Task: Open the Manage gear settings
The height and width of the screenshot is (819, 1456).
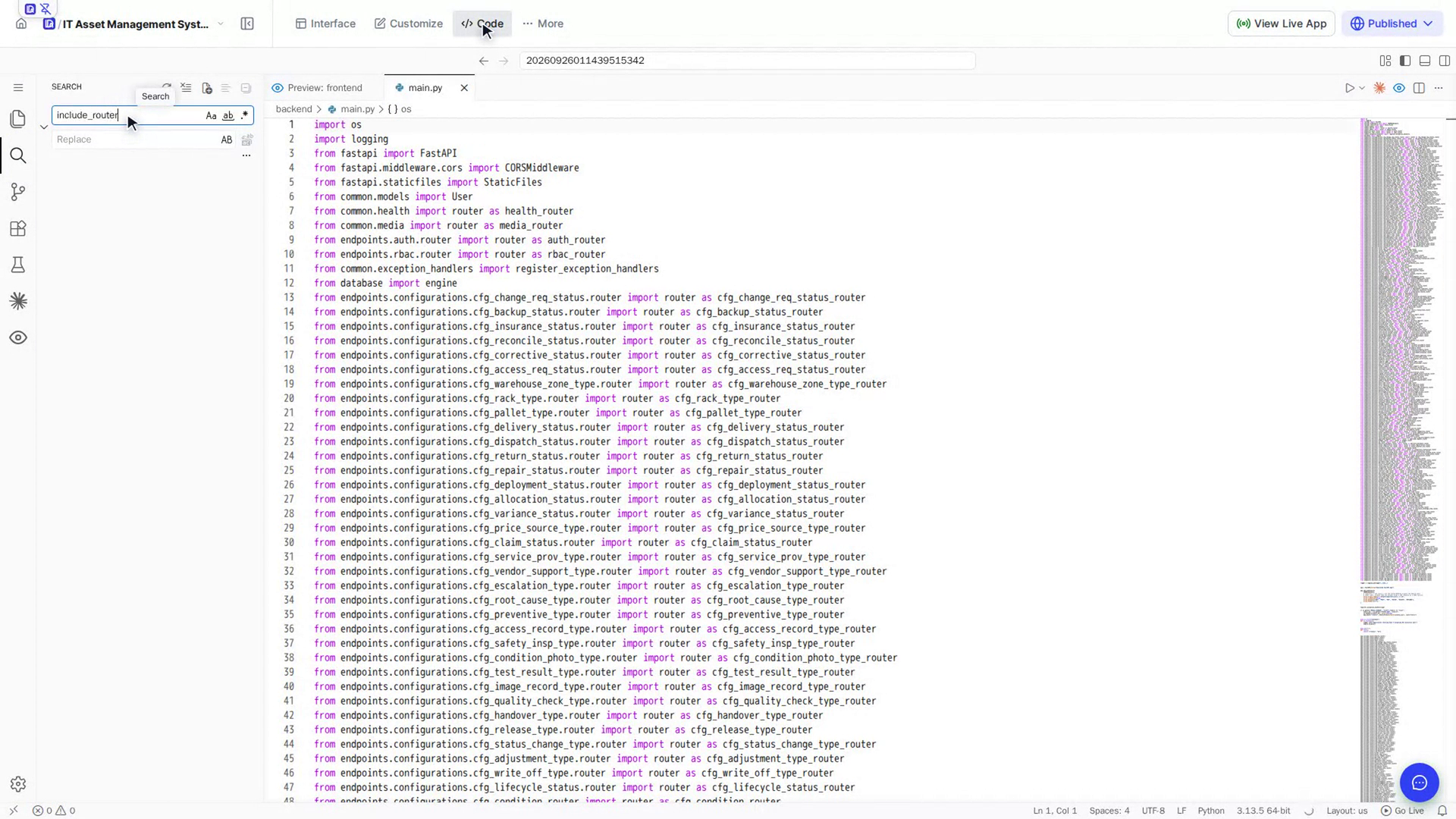Action: [x=18, y=784]
